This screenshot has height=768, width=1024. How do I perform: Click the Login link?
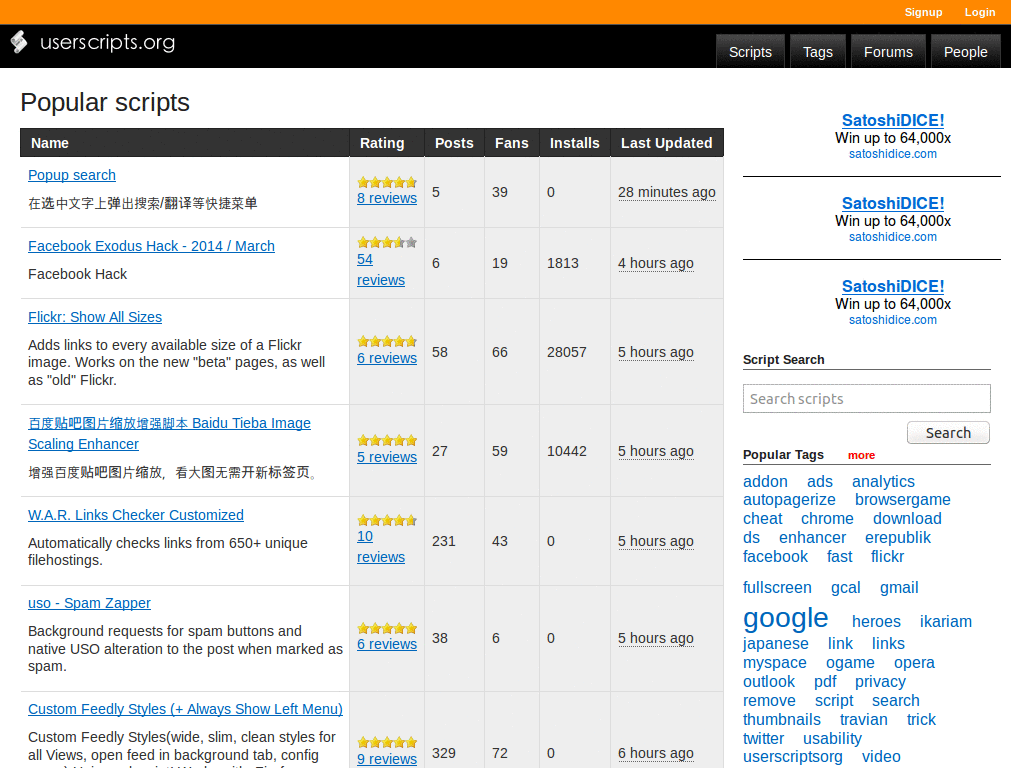tap(979, 12)
